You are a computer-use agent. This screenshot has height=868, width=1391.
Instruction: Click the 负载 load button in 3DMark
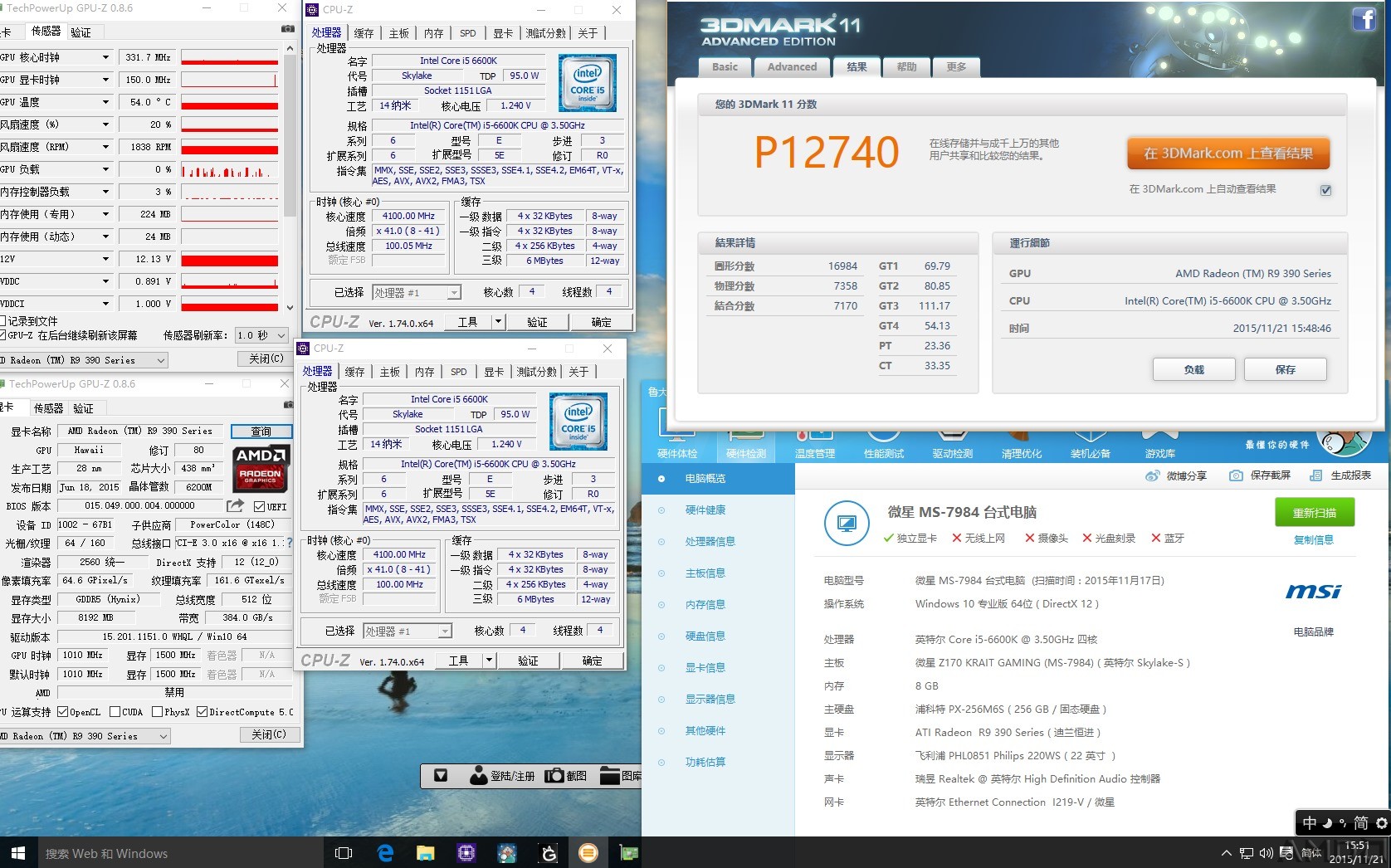coord(1193,369)
